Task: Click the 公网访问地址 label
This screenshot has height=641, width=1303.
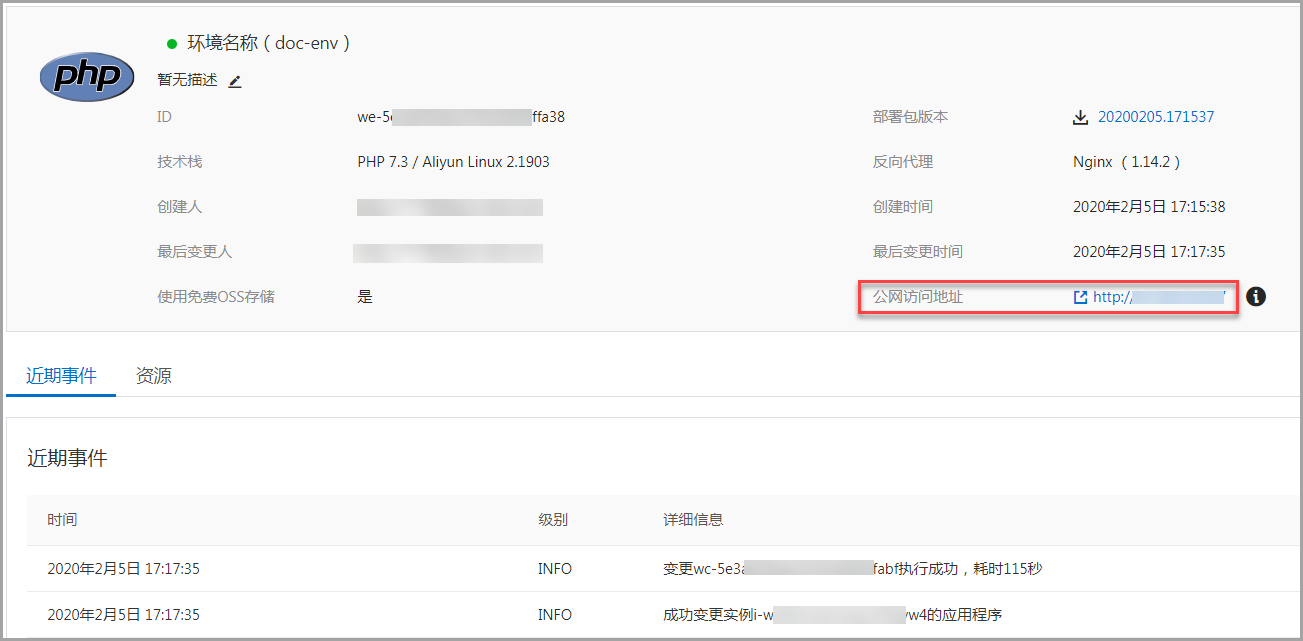Action: [x=918, y=297]
